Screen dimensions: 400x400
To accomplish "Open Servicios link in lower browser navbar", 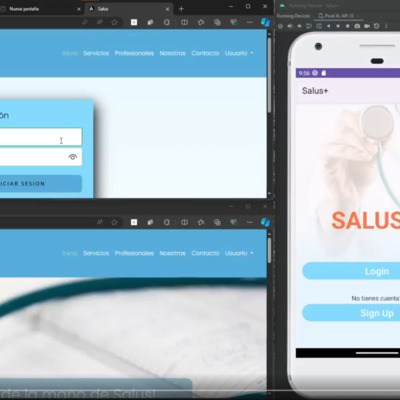I will (96, 253).
